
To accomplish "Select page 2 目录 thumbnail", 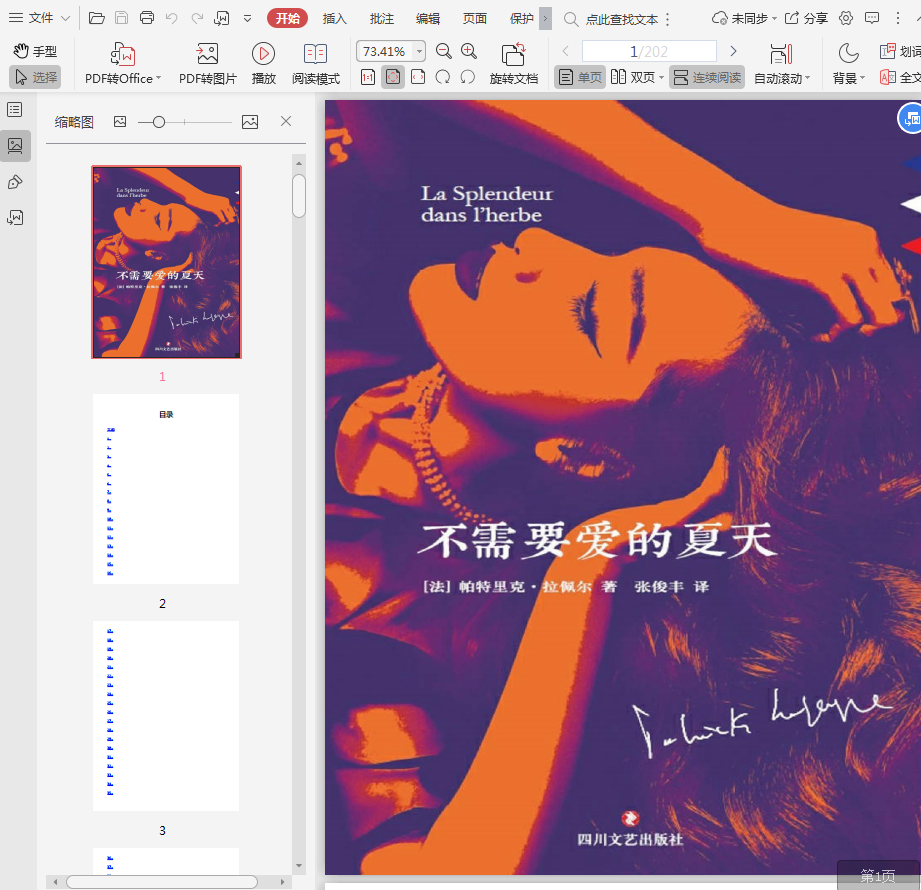I will 166,489.
